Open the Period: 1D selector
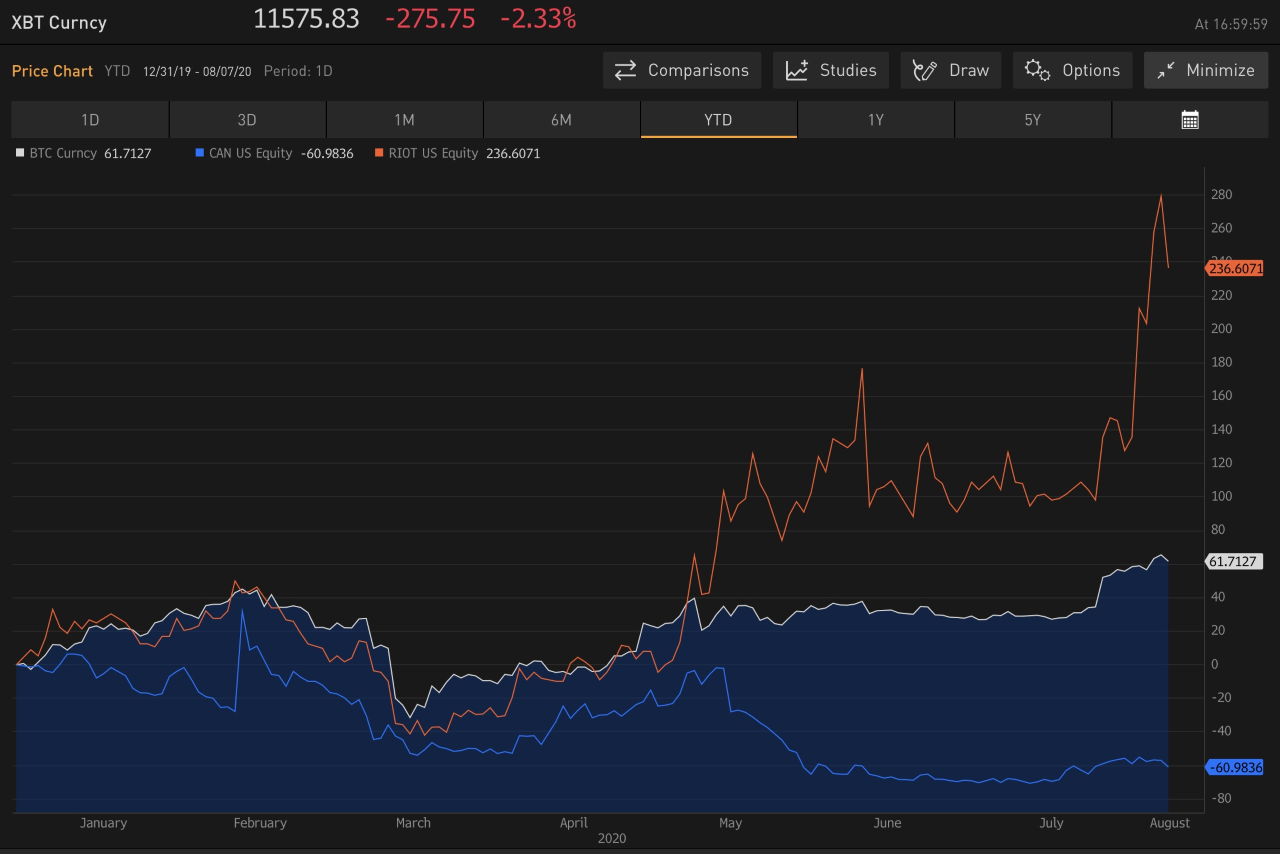The width and height of the screenshot is (1280, 854). pyautogui.click(x=298, y=71)
